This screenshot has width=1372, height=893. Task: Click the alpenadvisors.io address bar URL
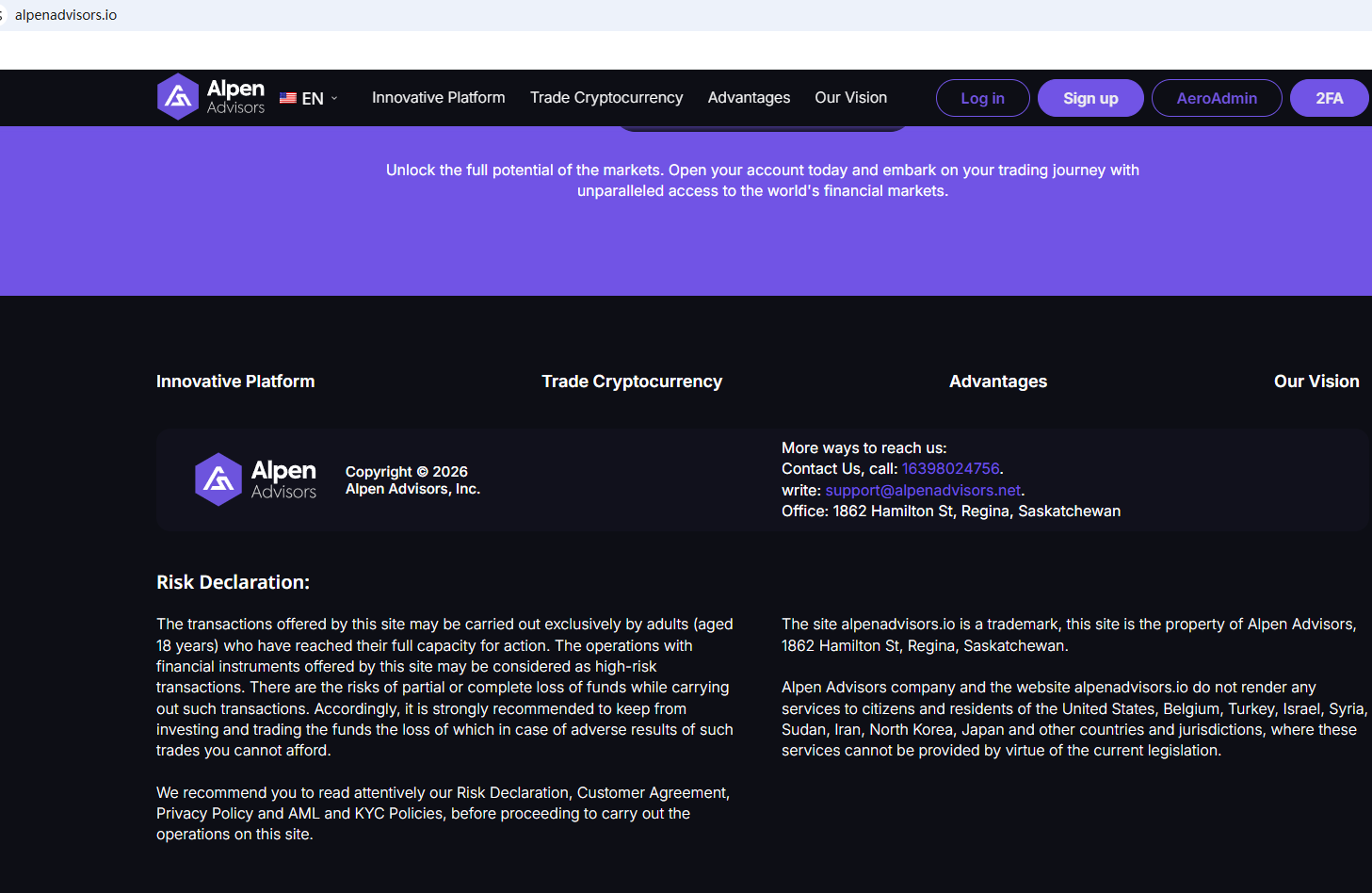66,15
